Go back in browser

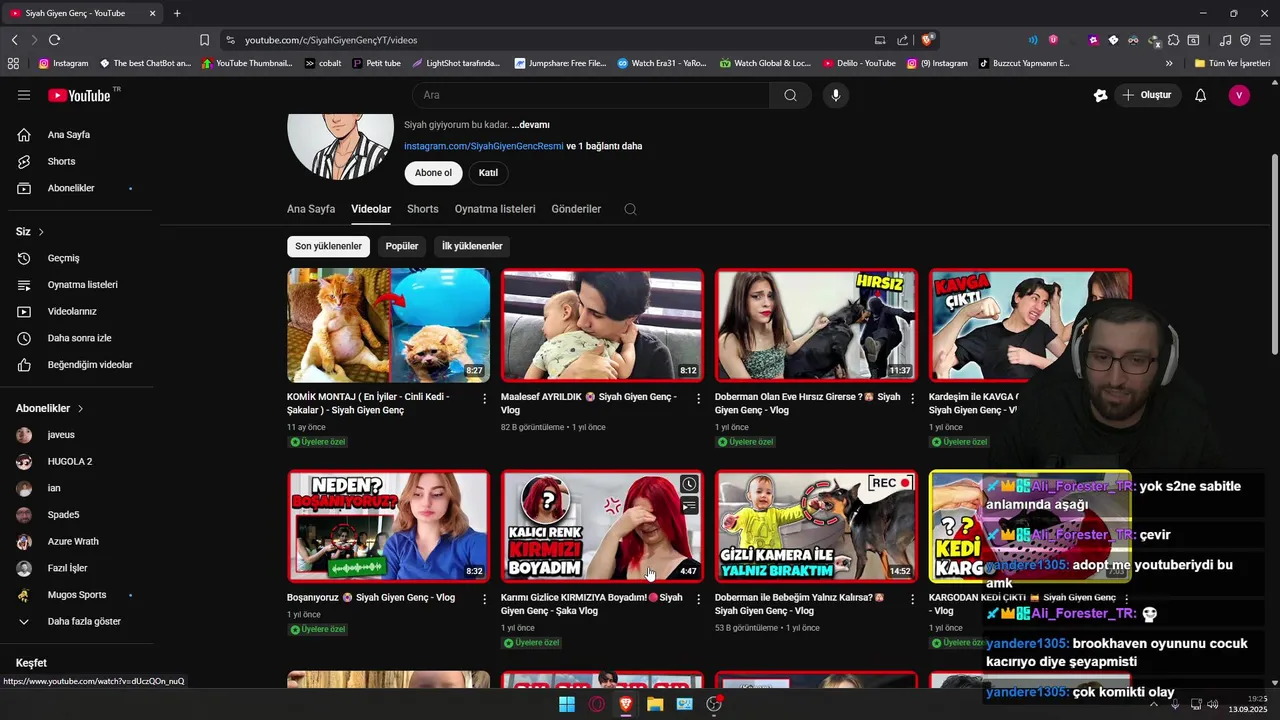click(x=14, y=40)
